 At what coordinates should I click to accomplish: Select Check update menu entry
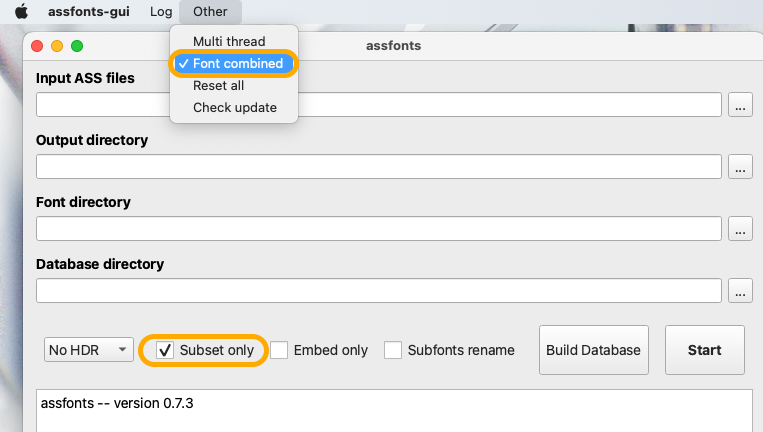234,108
